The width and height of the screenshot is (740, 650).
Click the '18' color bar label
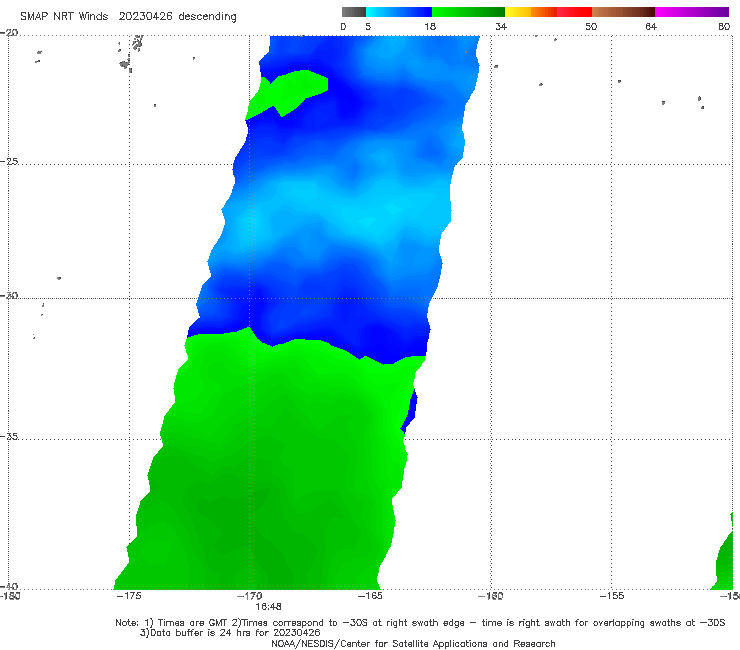(430, 27)
